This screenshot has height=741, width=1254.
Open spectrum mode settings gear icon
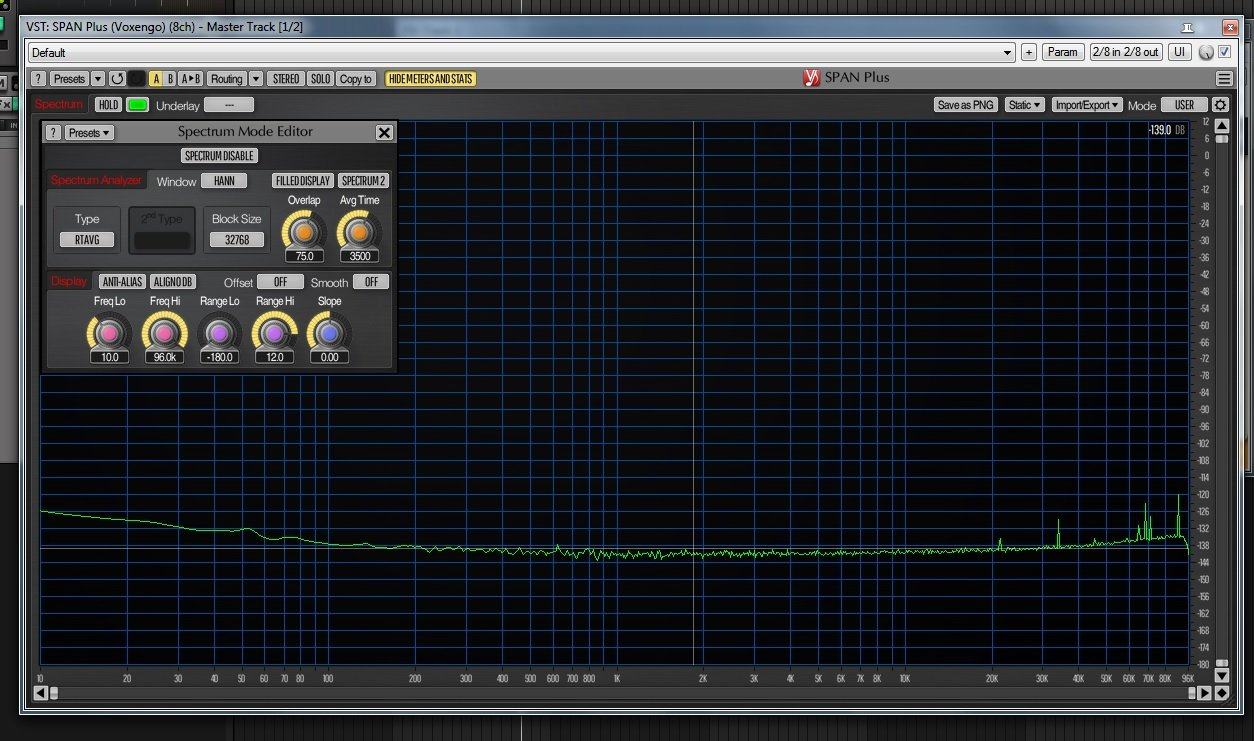coord(1221,105)
